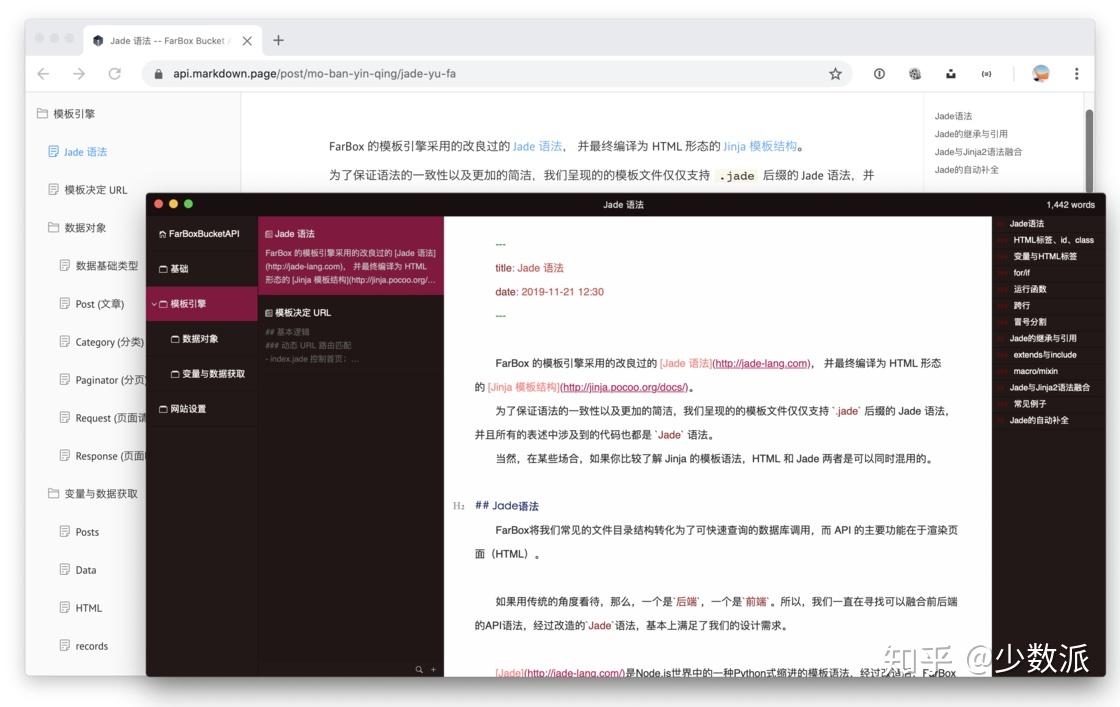
Task: Select 数据对象 folder in editor sidebar
Action: tap(195, 339)
